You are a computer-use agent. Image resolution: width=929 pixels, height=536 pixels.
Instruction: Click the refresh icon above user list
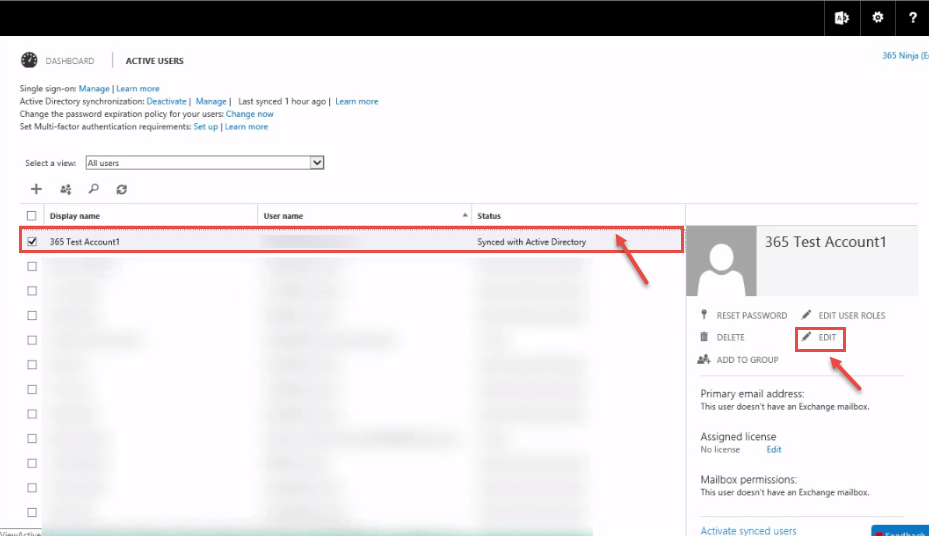coord(121,189)
